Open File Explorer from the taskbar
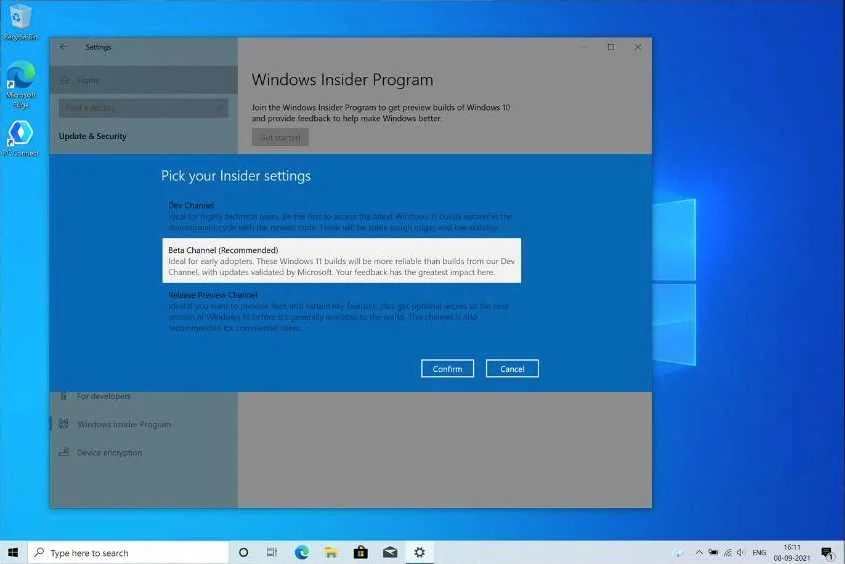 tap(331, 552)
